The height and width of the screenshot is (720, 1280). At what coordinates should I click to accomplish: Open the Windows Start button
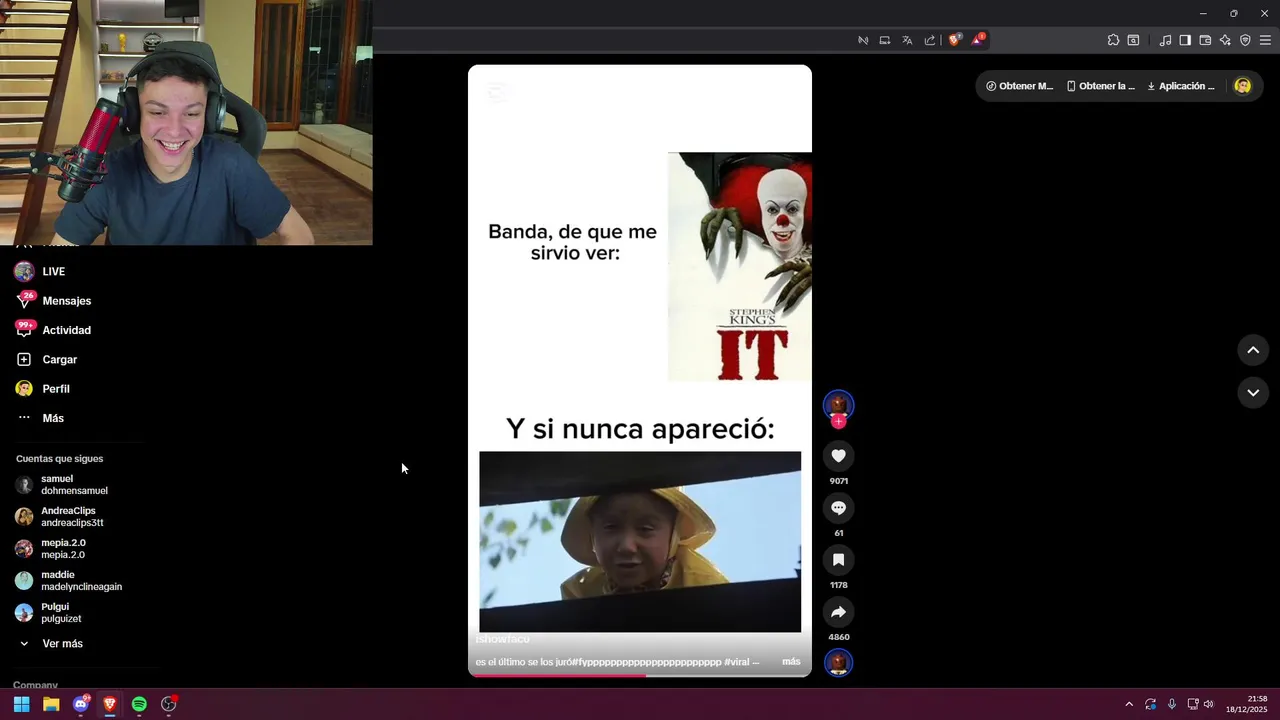pyautogui.click(x=21, y=704)
